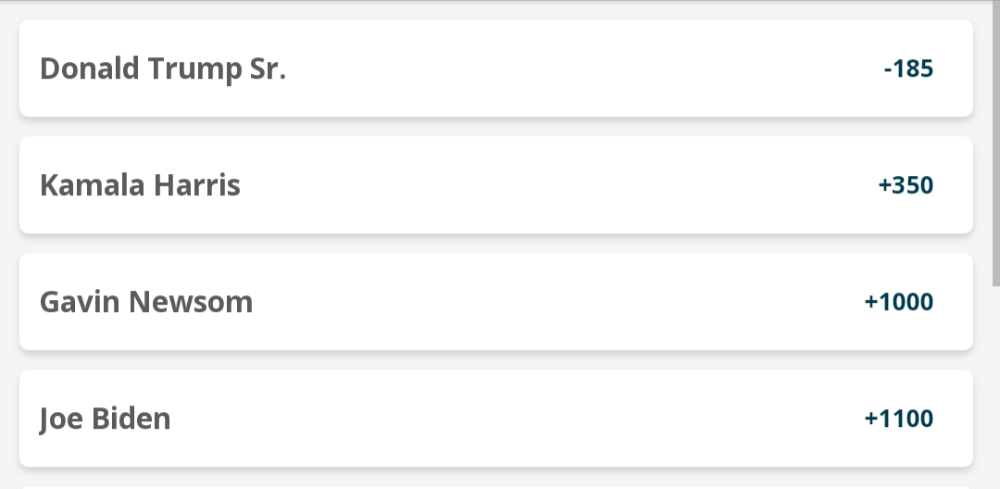Select the +350 odds for Kamala Harris
This screenshot has height=489, width=1000.
point(906,185)
